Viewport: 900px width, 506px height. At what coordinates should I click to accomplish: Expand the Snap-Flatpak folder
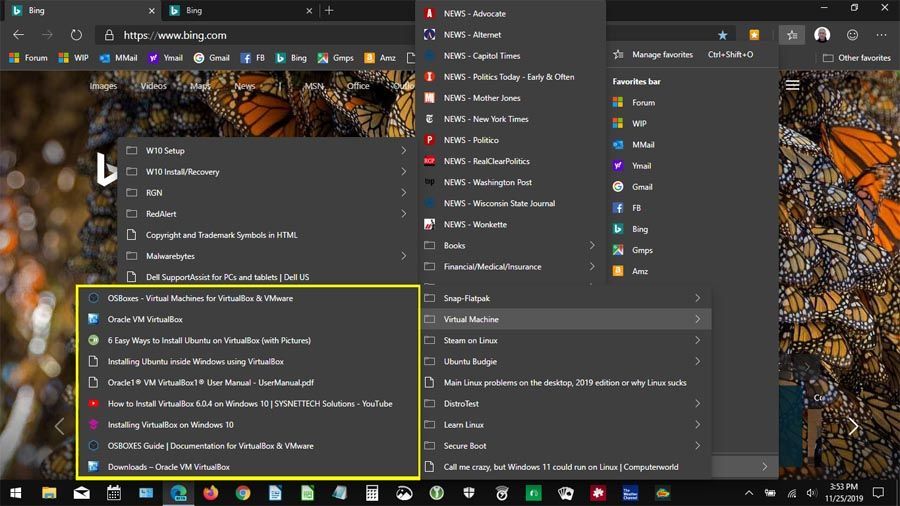click(565, 298)
